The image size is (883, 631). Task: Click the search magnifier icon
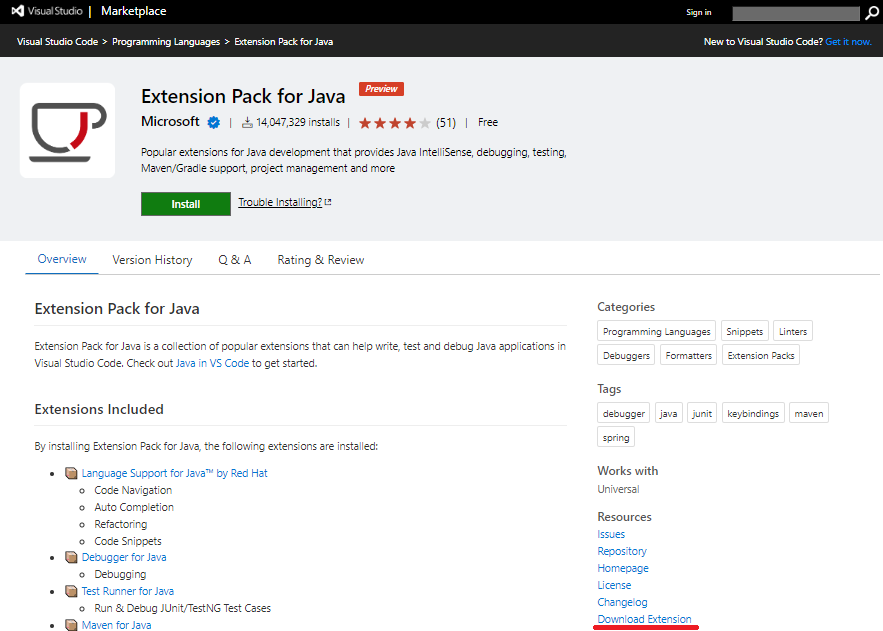pyautogui.click(x=871, y=12)
